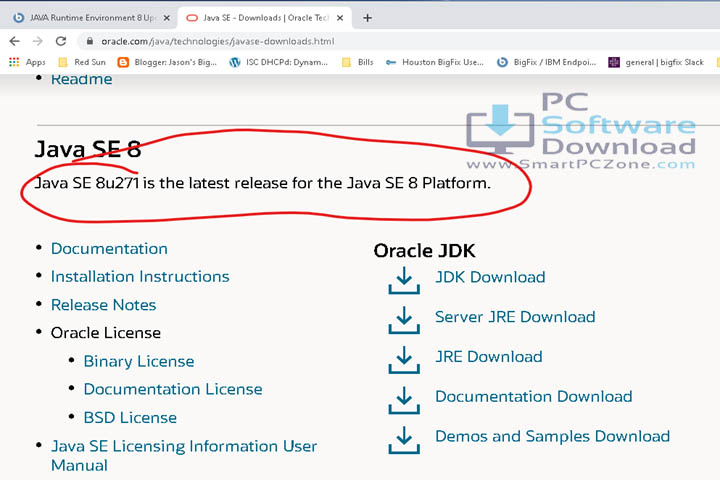
Task: Open the Release Notes link
Action: [103, 305]
